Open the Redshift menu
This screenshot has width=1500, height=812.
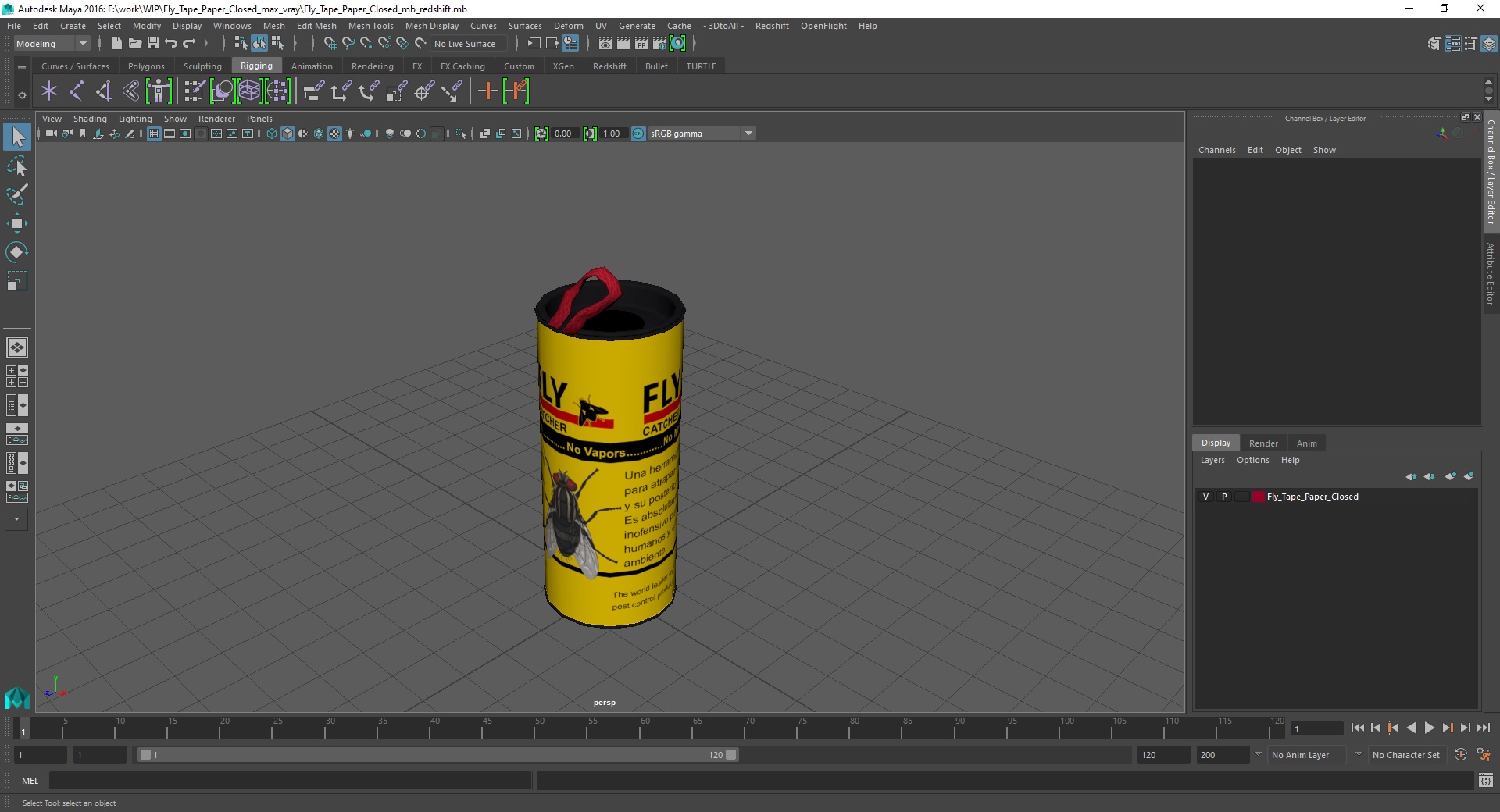coord(772,26)
